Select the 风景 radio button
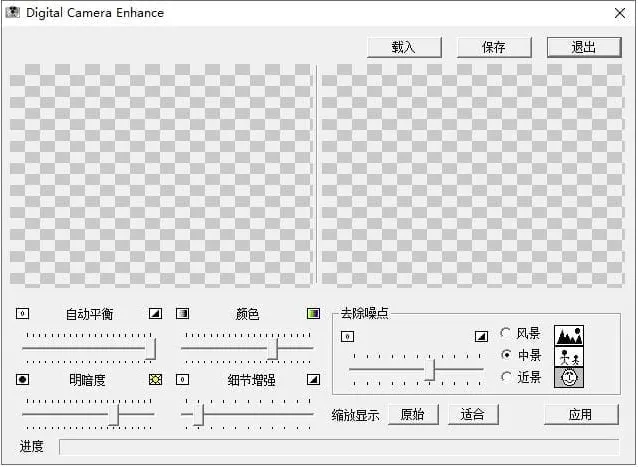This screenshot has height=467, width=638. click(506, 333)
